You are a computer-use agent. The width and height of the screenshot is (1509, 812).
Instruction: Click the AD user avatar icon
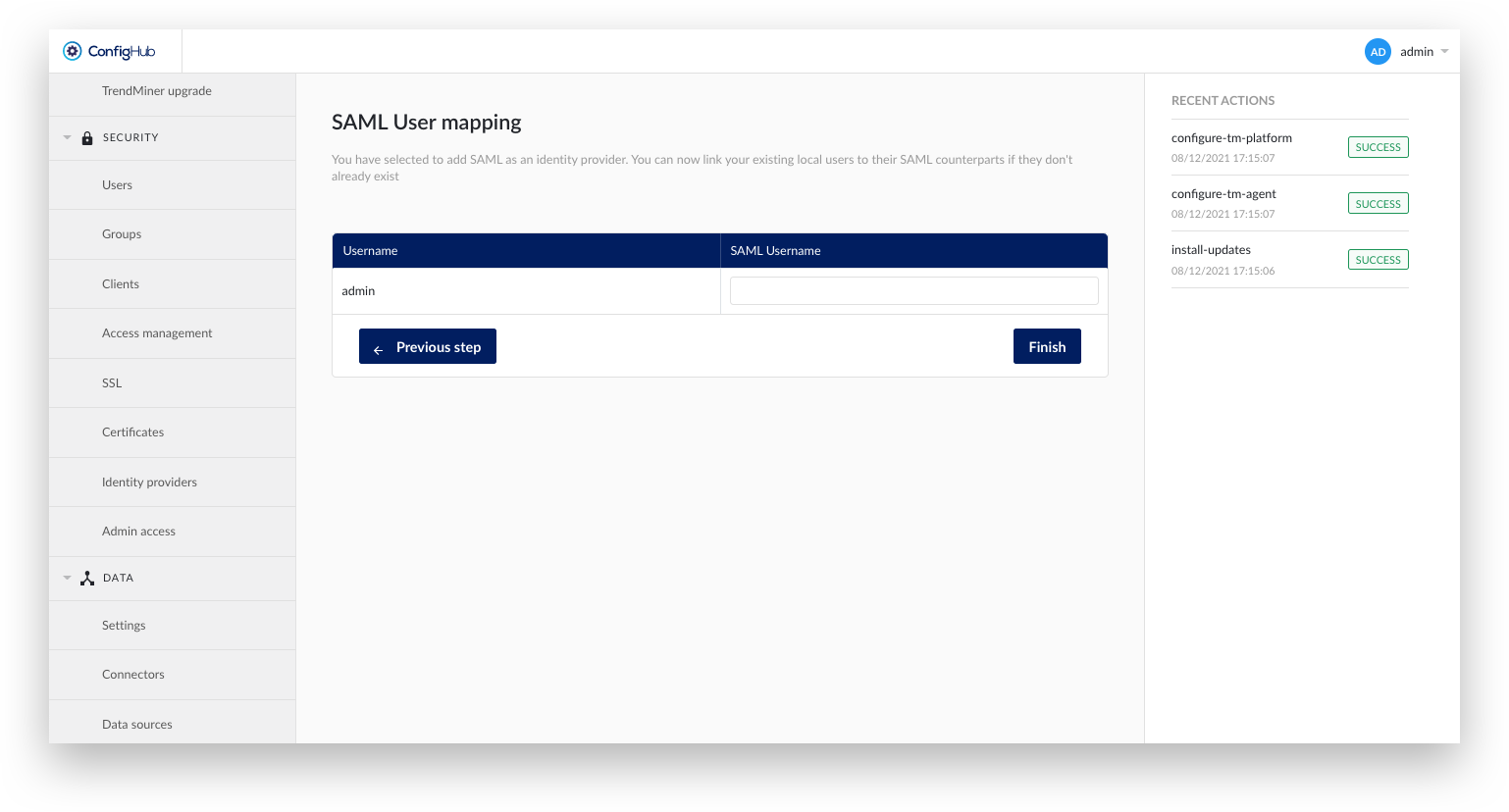1378,52
